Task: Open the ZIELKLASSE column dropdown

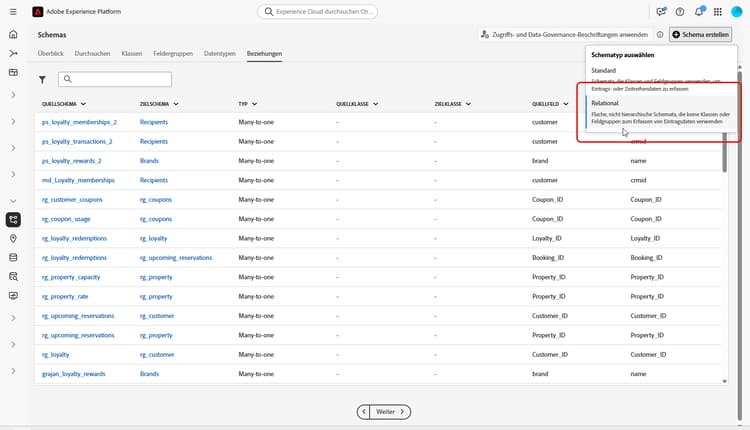Action: [468, 104]
